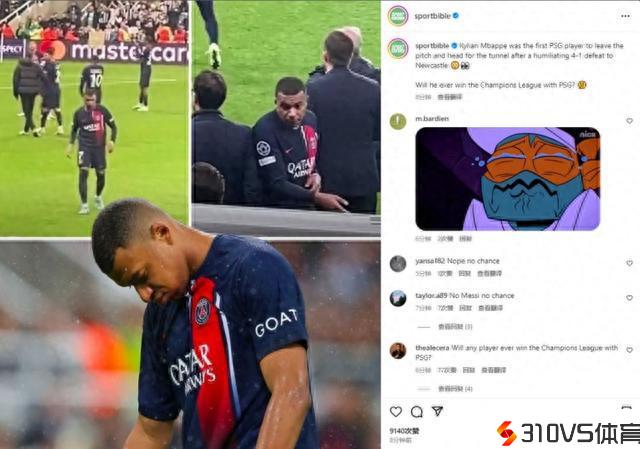This screenshot has height=449, width=640.
Task: Expand the 3 replies under taylor's comment
Action: tap(455, 327)
